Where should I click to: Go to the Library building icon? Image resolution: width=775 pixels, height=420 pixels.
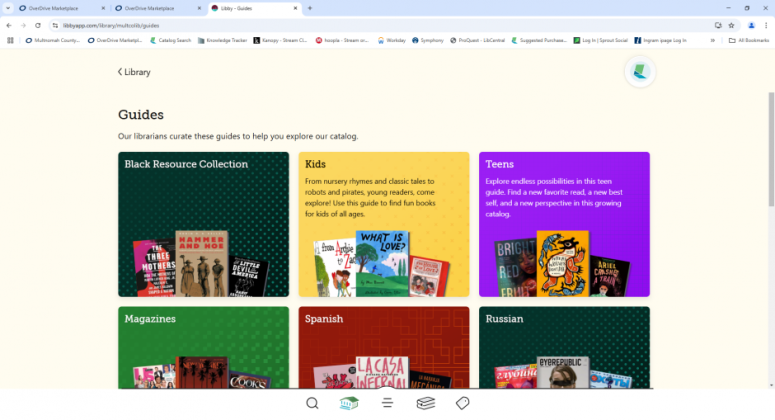coord(349,403)
